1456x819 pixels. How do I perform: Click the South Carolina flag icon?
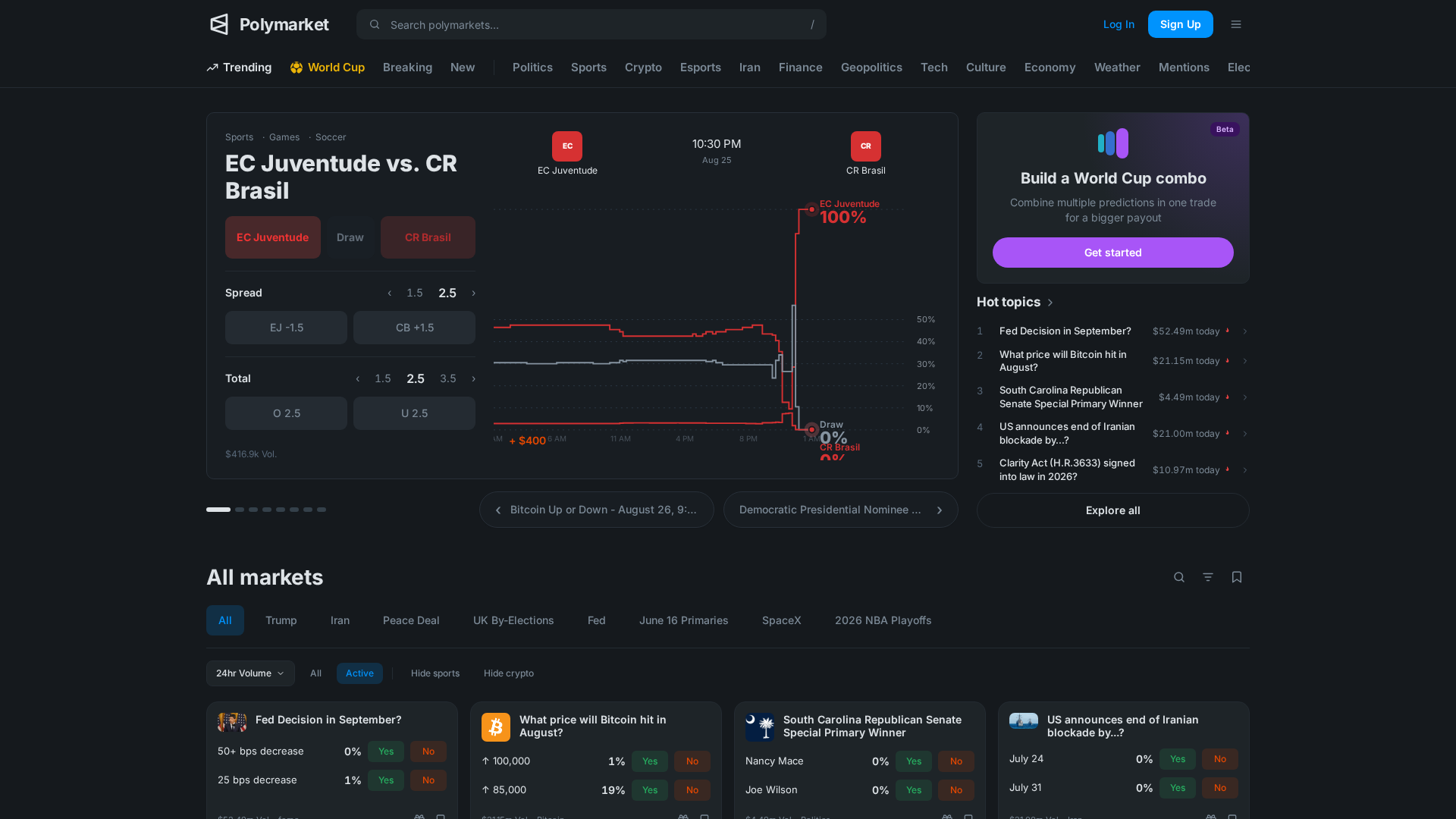click(x=760, y=727)
